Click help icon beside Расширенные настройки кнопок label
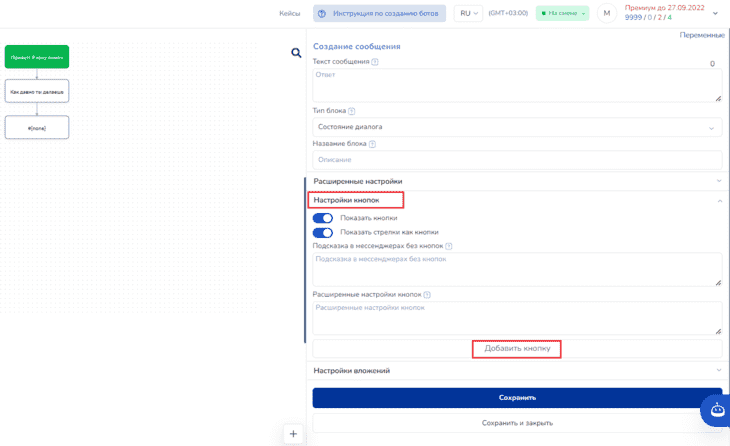The width and height of the screenshot is (730, 446). click(427, 295)
